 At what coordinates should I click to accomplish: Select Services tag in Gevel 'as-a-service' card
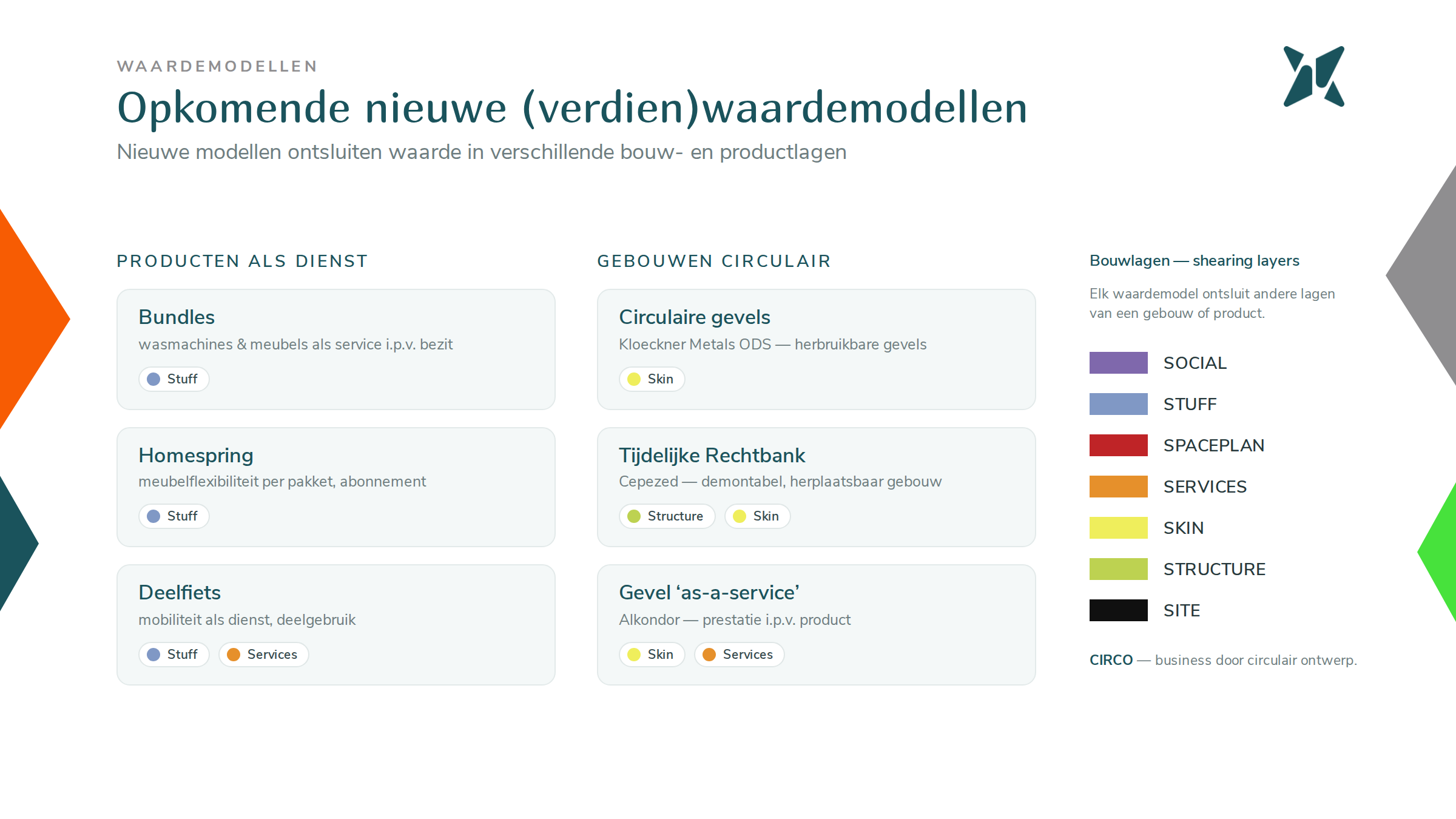(740, 655)
